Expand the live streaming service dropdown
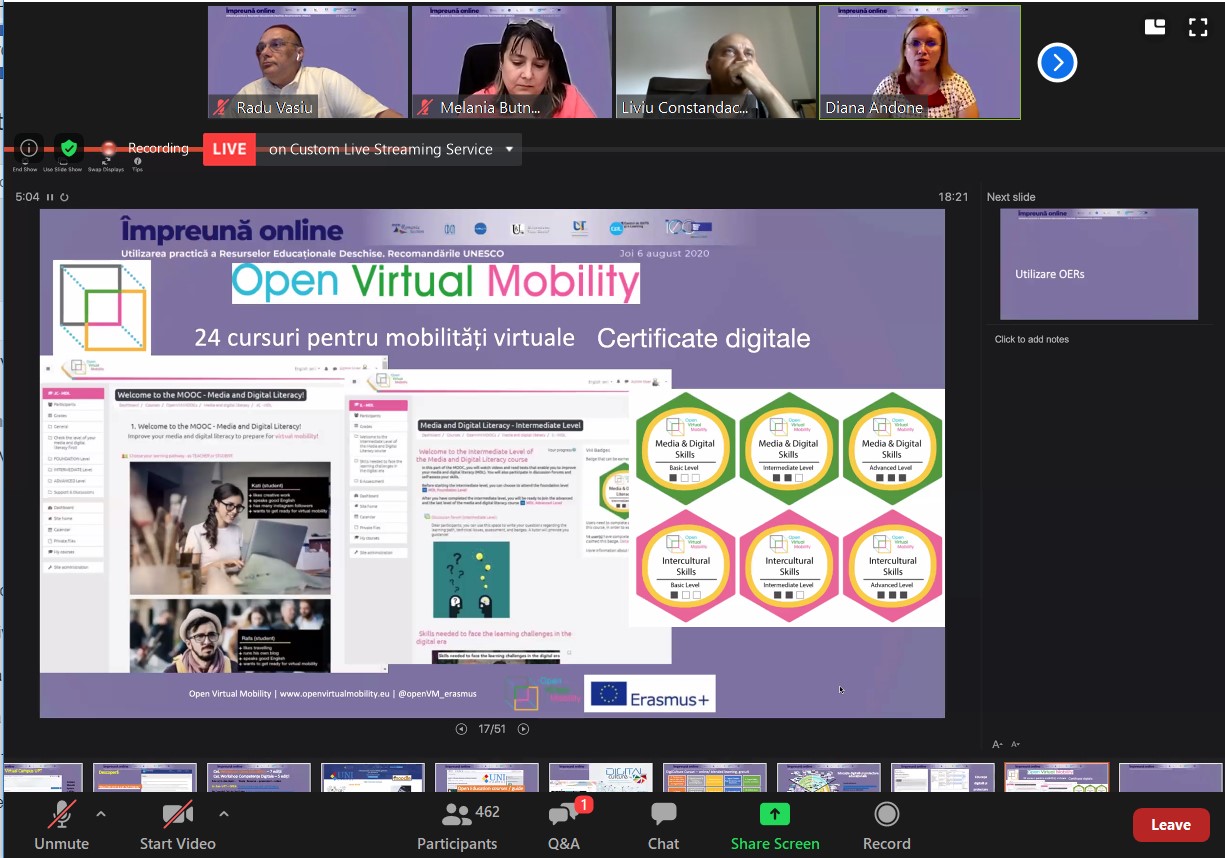 pyautogui.click(x=509, y=150)
